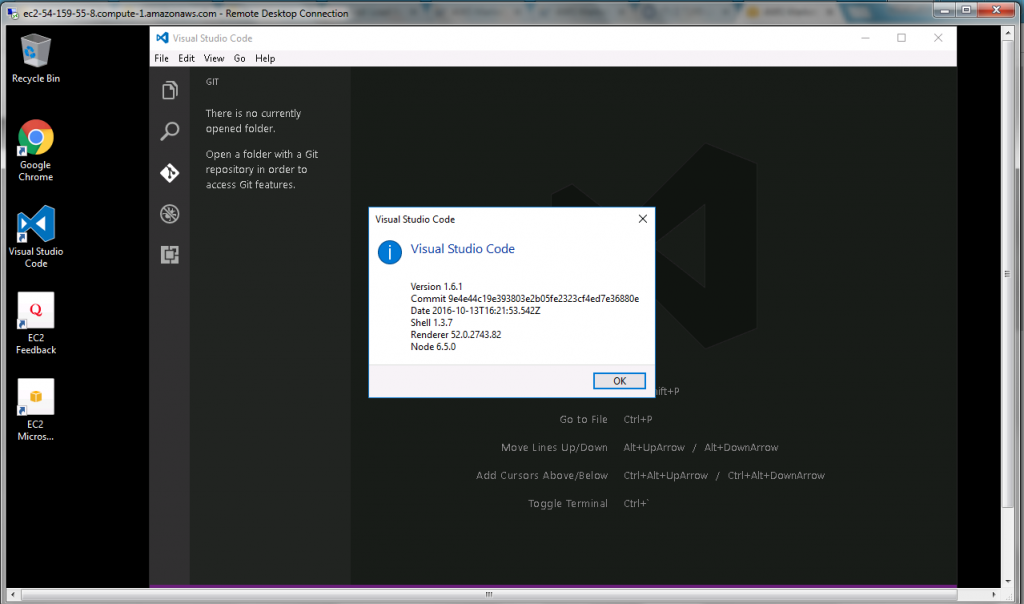This screenshot has width=1024, height=604.
Task: Open the View menu
Action: coord(213,58)
